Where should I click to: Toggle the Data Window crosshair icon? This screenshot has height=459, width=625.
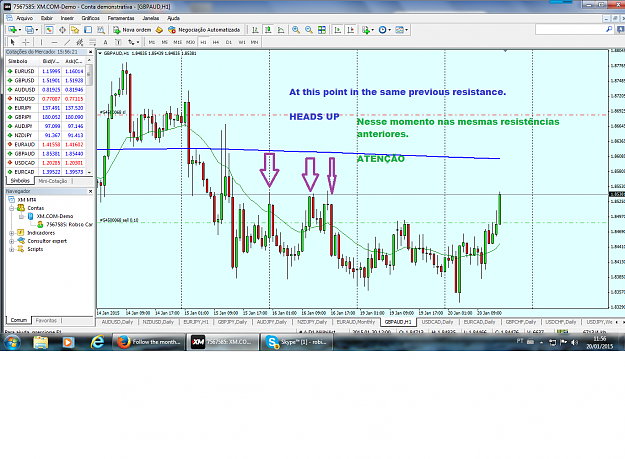(62, 30)
